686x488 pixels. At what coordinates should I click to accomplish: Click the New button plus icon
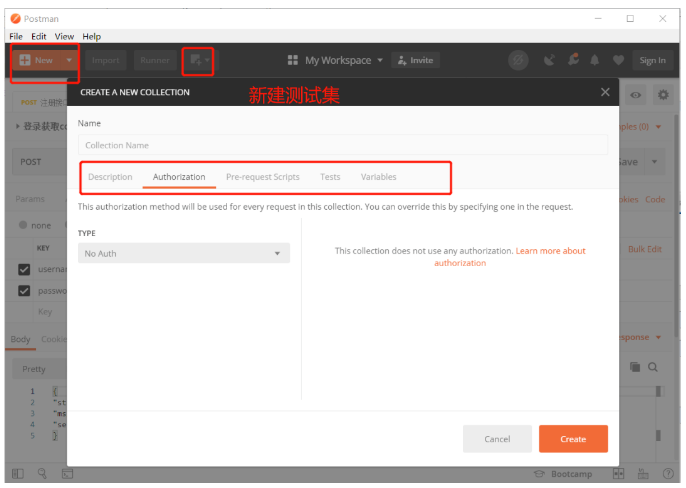(x=25, y=60)
